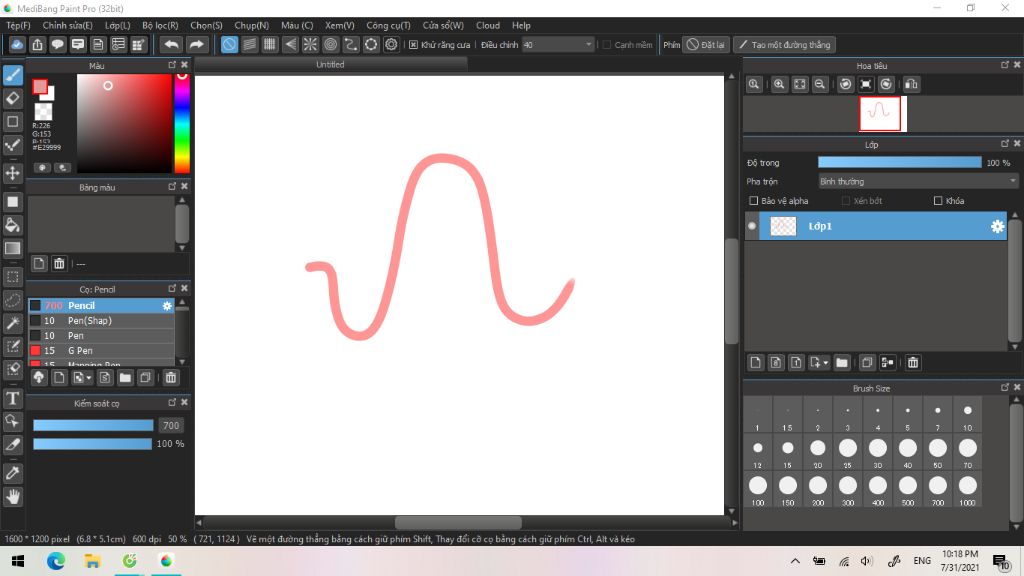Expand the Điều chỉnh correction value dropdown
Image resolution: width=1024 pixels, height=576 pixels.
pos(588,44)
